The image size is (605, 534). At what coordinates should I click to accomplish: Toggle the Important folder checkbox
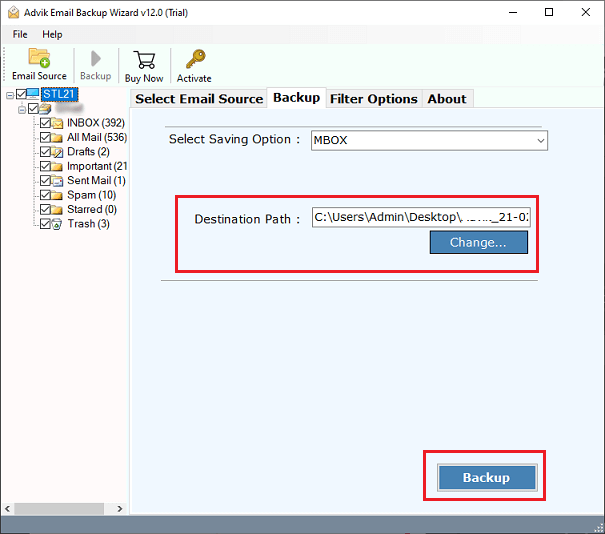pyautogui.click(x=45, y=166)
